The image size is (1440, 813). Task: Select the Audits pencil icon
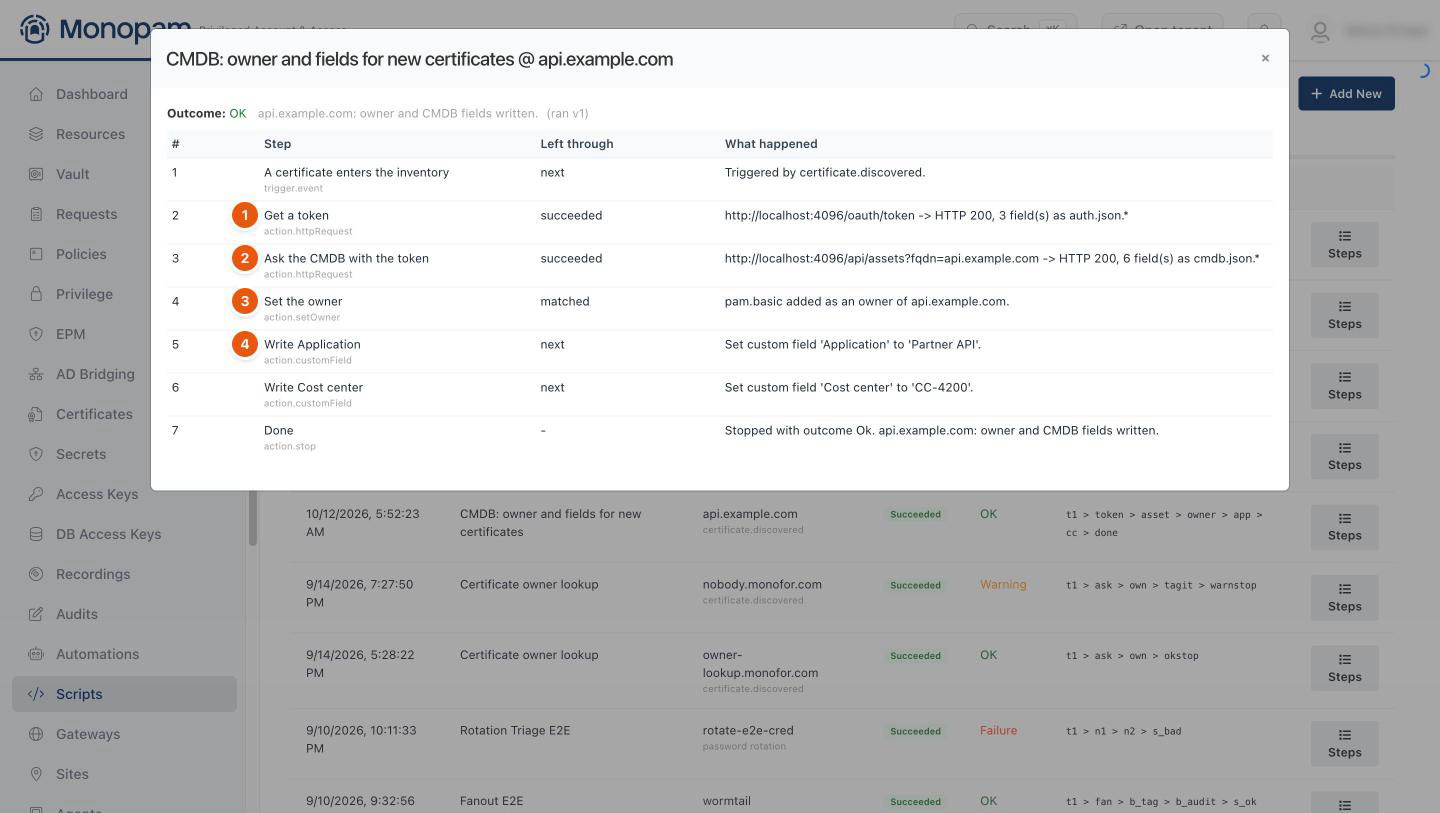click(x=36, y=614)
